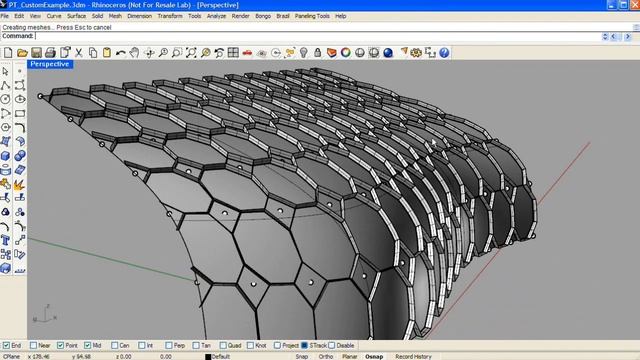Toggle the Project osnap checkbox
The width and height of the screenshot is (640, 360).
point(277,345)
